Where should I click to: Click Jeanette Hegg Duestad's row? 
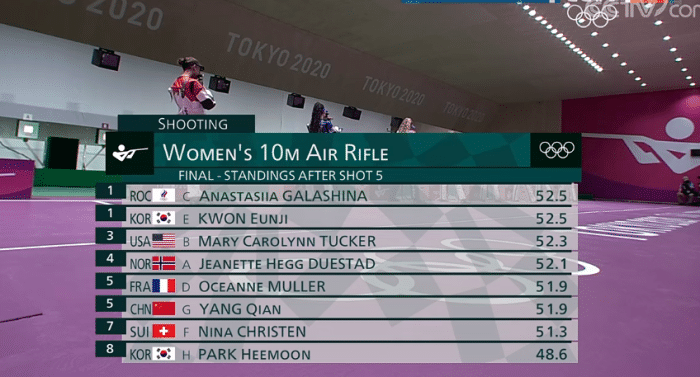click(337, 263)
